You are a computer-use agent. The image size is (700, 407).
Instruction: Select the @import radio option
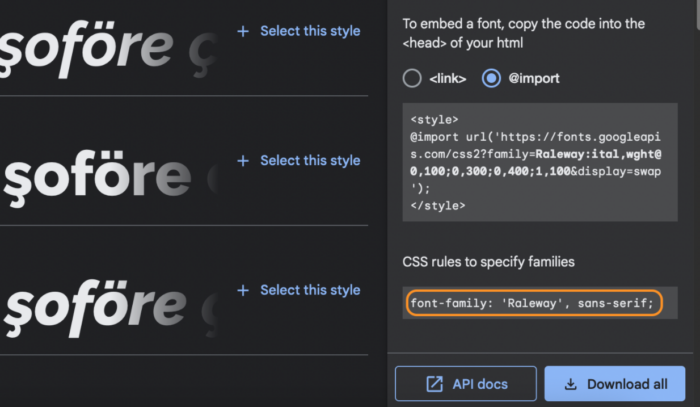point(491,79)
